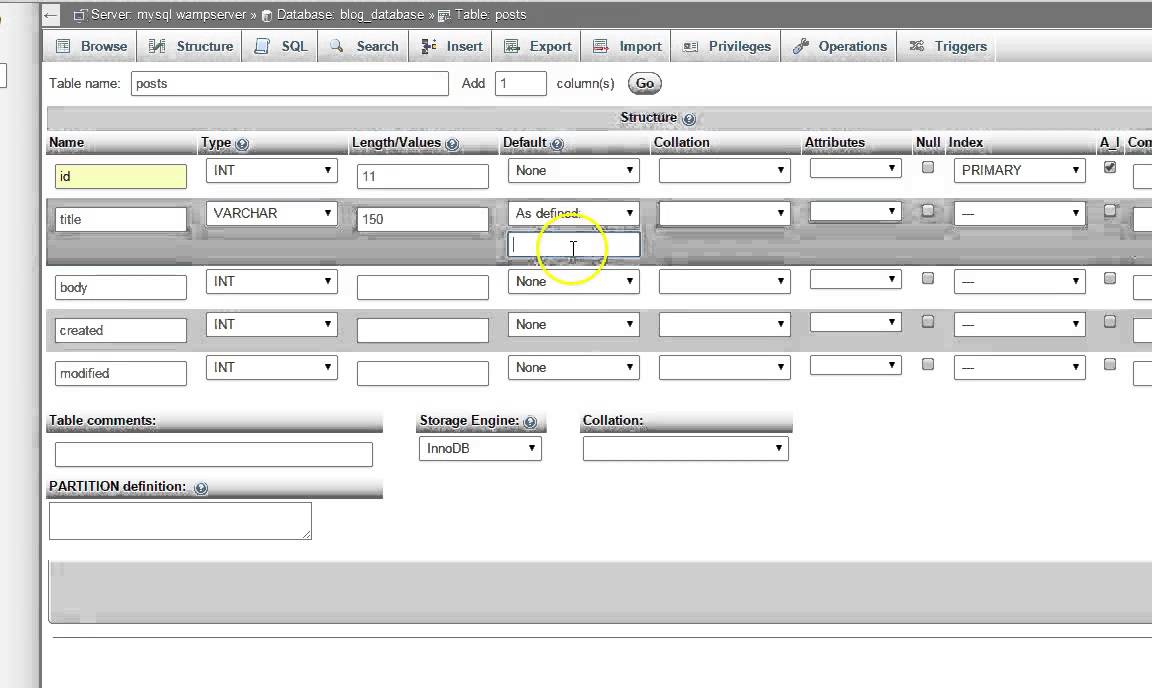Click the Import tab icon
The height and width of the screenshot is (688, 1152).
[x=601, y=46]
